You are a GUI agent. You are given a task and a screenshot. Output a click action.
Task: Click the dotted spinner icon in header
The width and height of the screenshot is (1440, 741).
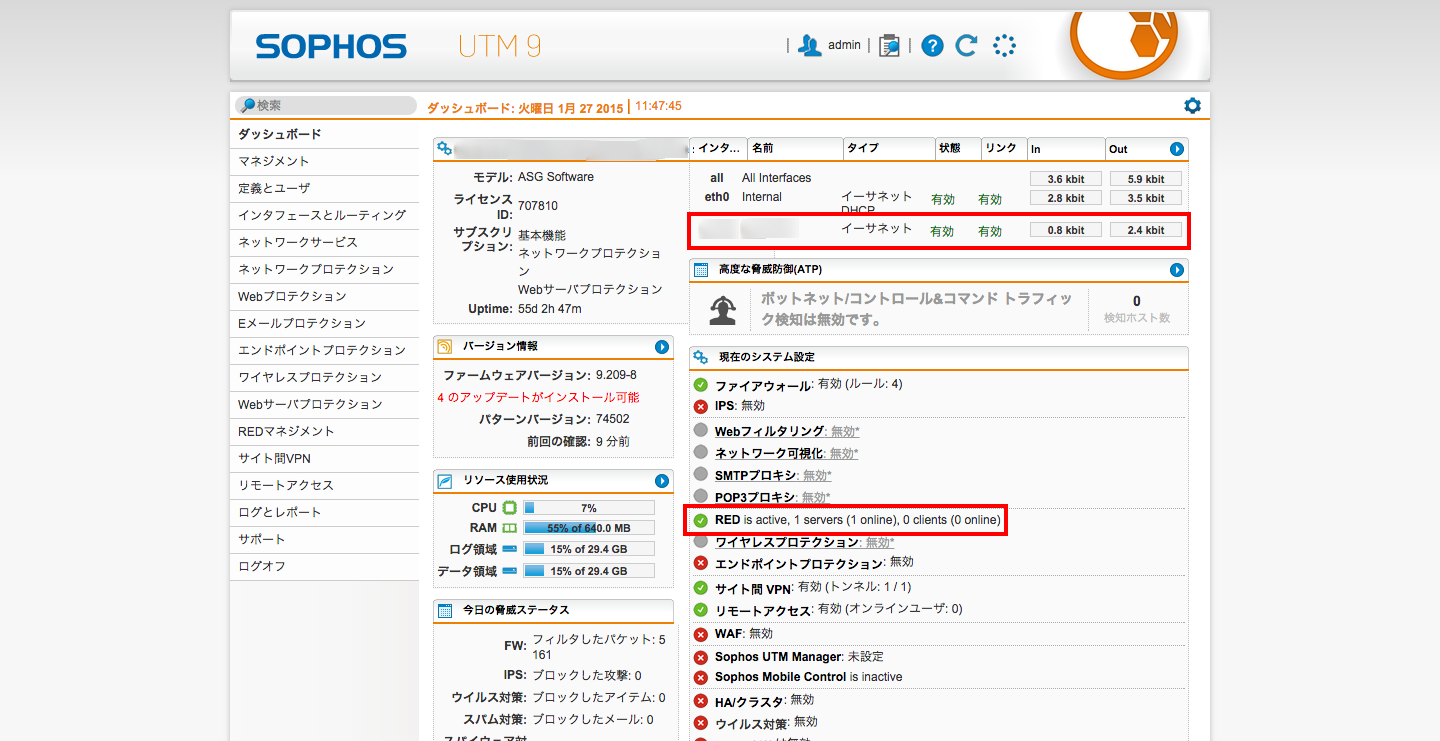1004,45
